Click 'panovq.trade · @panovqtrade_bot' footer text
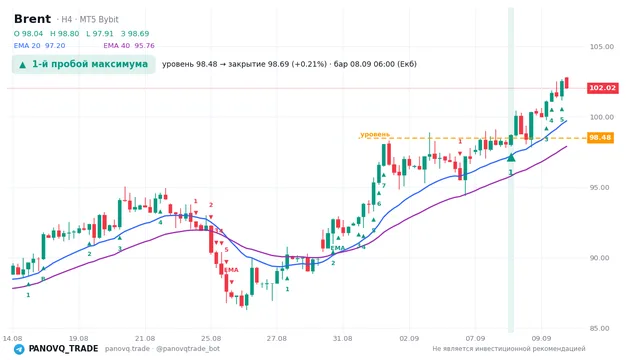The image size is (640, 360). (x=162, y=349)
